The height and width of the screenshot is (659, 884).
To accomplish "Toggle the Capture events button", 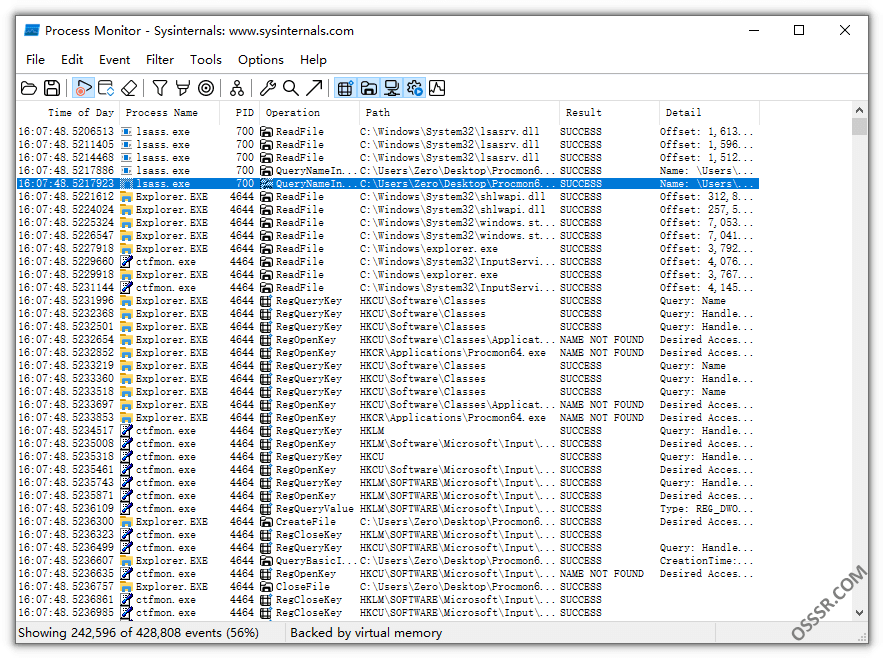I will pos(83,88).
